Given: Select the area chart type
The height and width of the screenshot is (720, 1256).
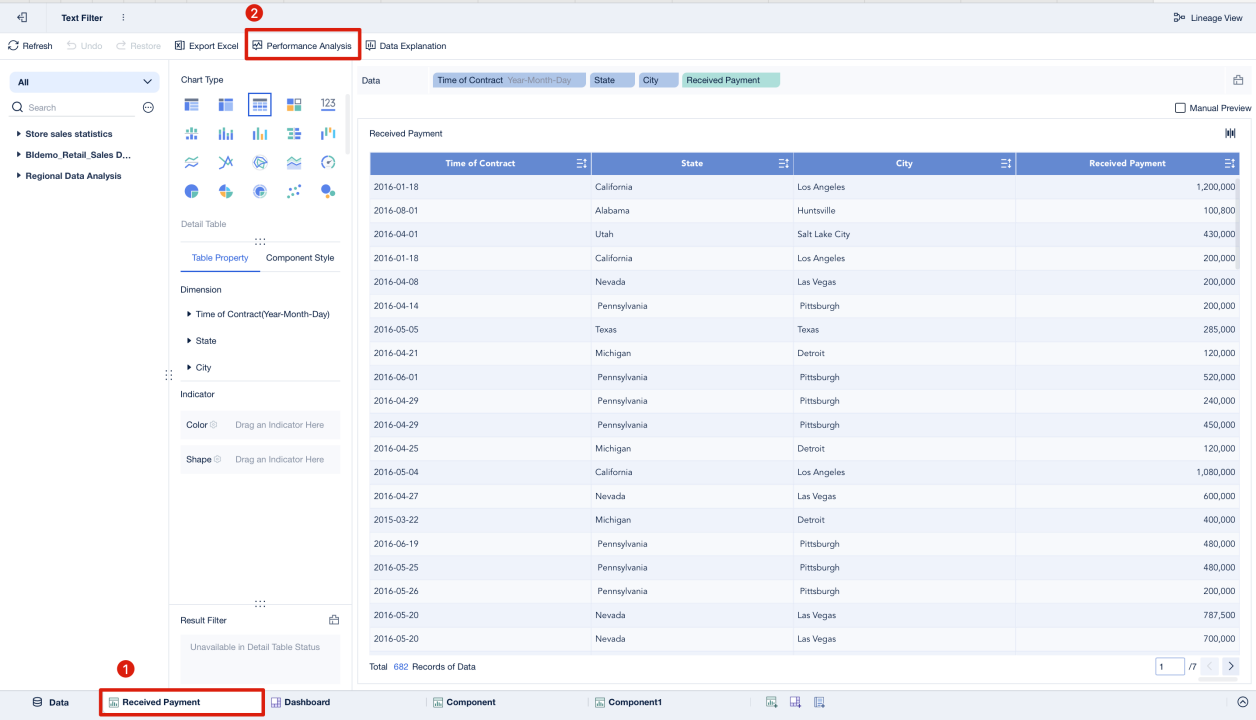Looking at the screenshot, I should click(x=294, y=162).
